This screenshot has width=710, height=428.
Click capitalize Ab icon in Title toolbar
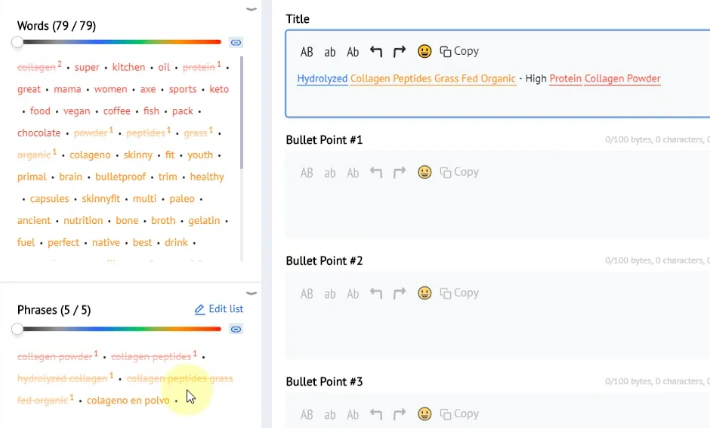(x=353, y=52)
